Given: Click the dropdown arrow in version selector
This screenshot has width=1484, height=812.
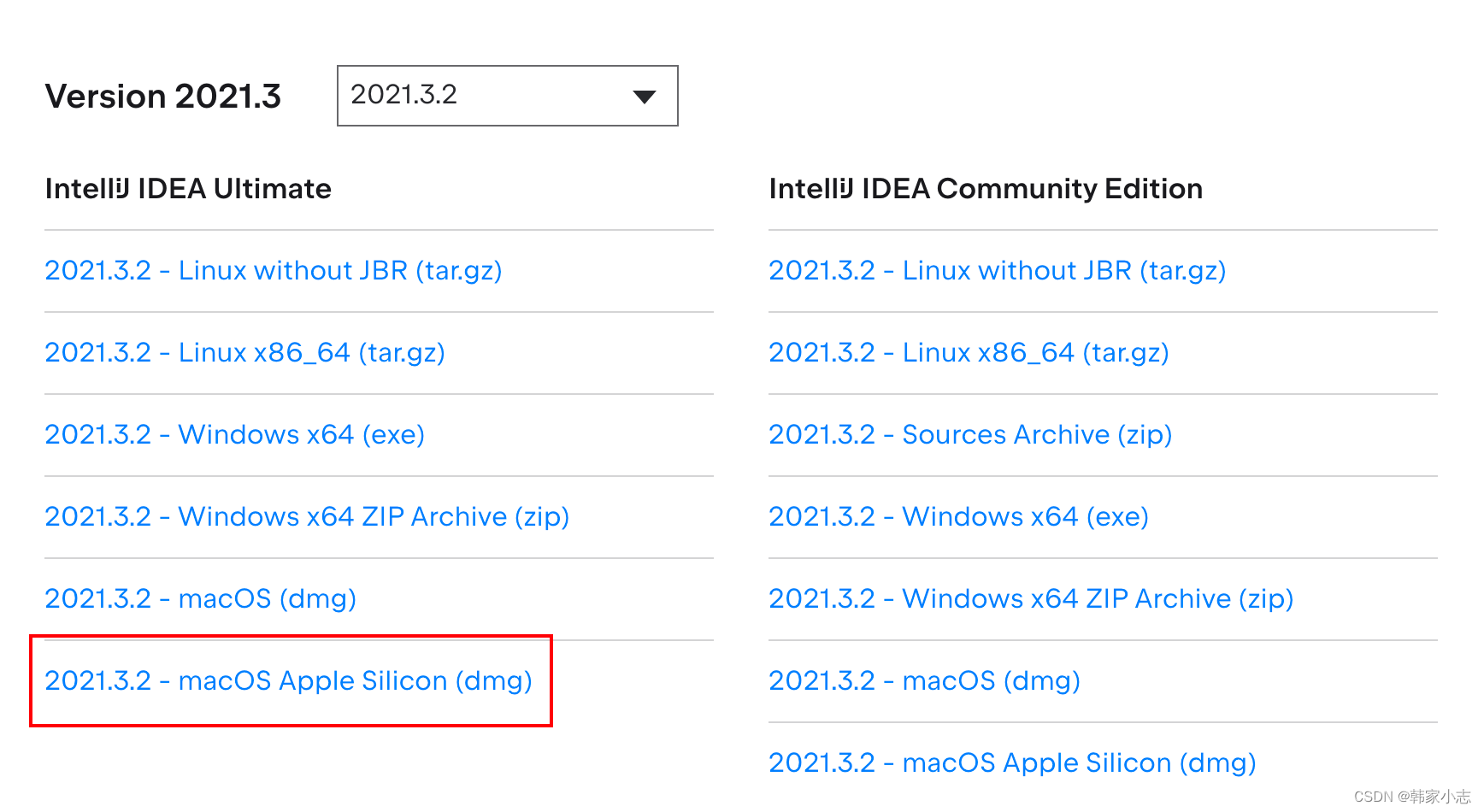Looking at the screenshot, I should coord(644,97).
